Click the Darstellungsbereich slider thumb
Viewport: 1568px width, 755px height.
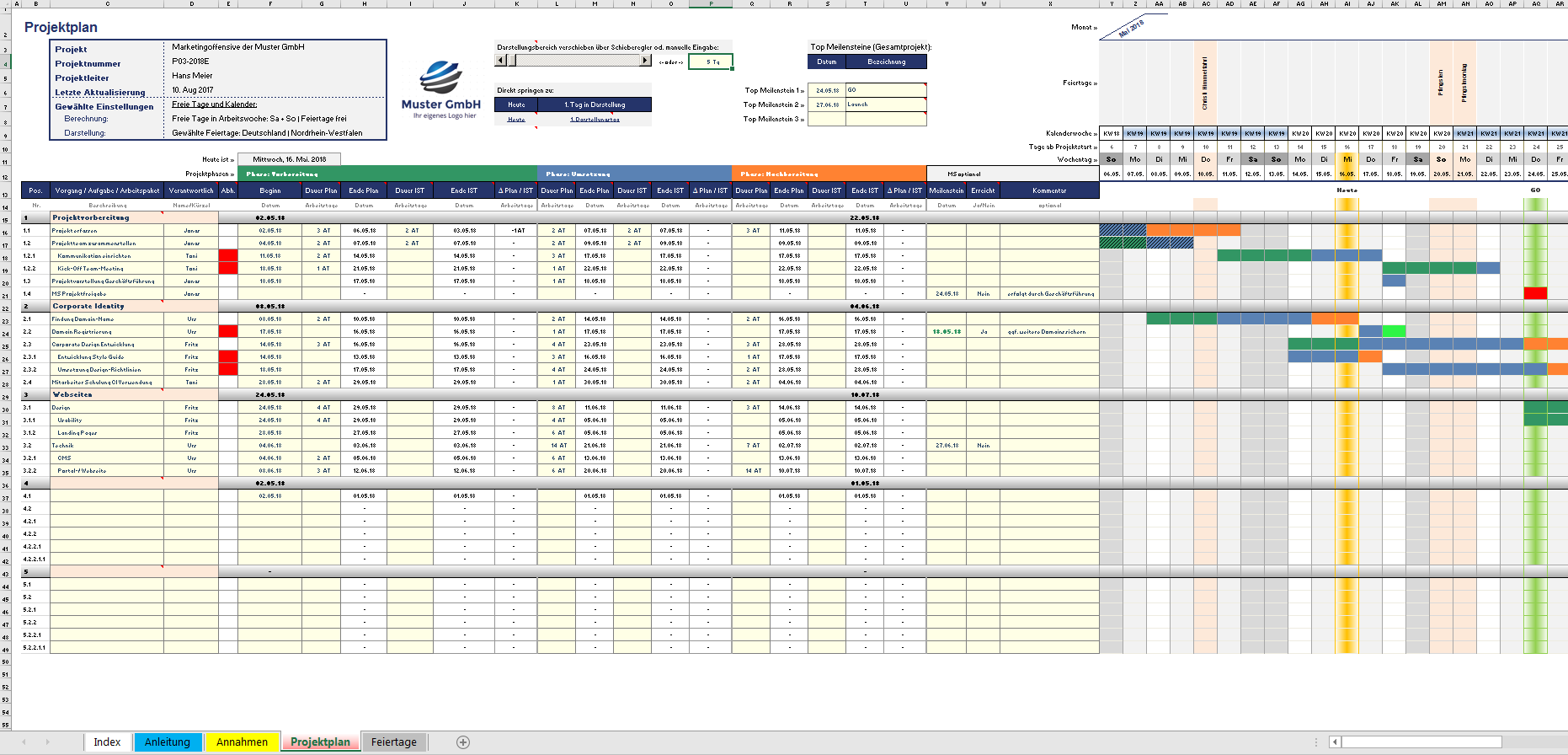click(x=511, y=61)
